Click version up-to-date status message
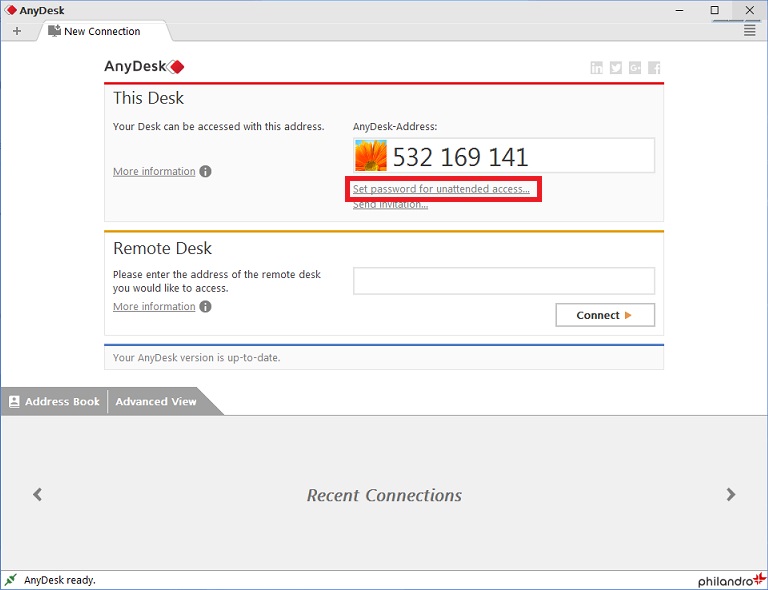Image resolution: width=768 pixels, height=590 pixels. [x=196, y=358]
